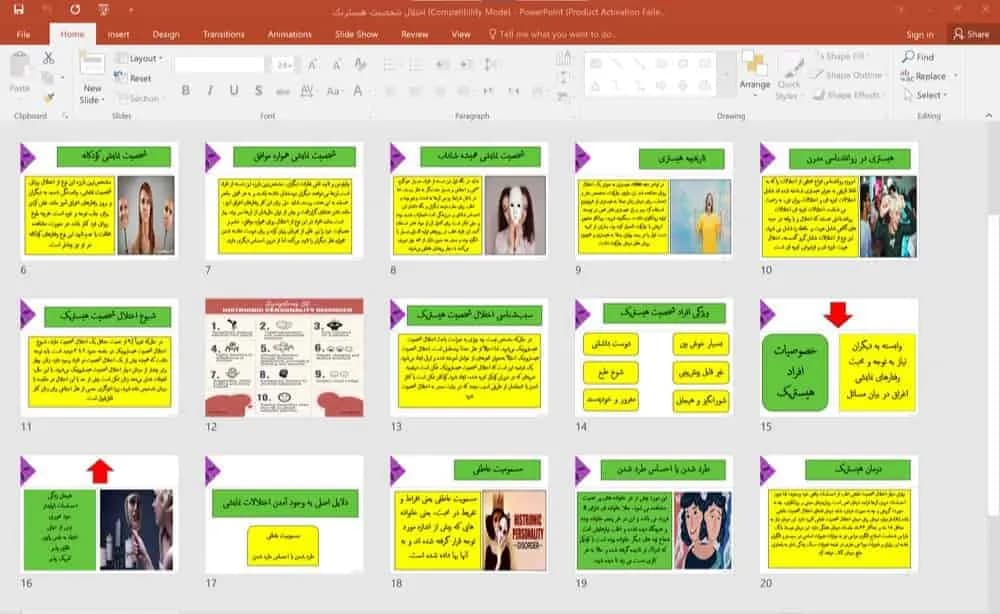Collapse the ribbon with the chevron arrow
This screenshot has height=614, width=1000.
click(x=989, y=115)
